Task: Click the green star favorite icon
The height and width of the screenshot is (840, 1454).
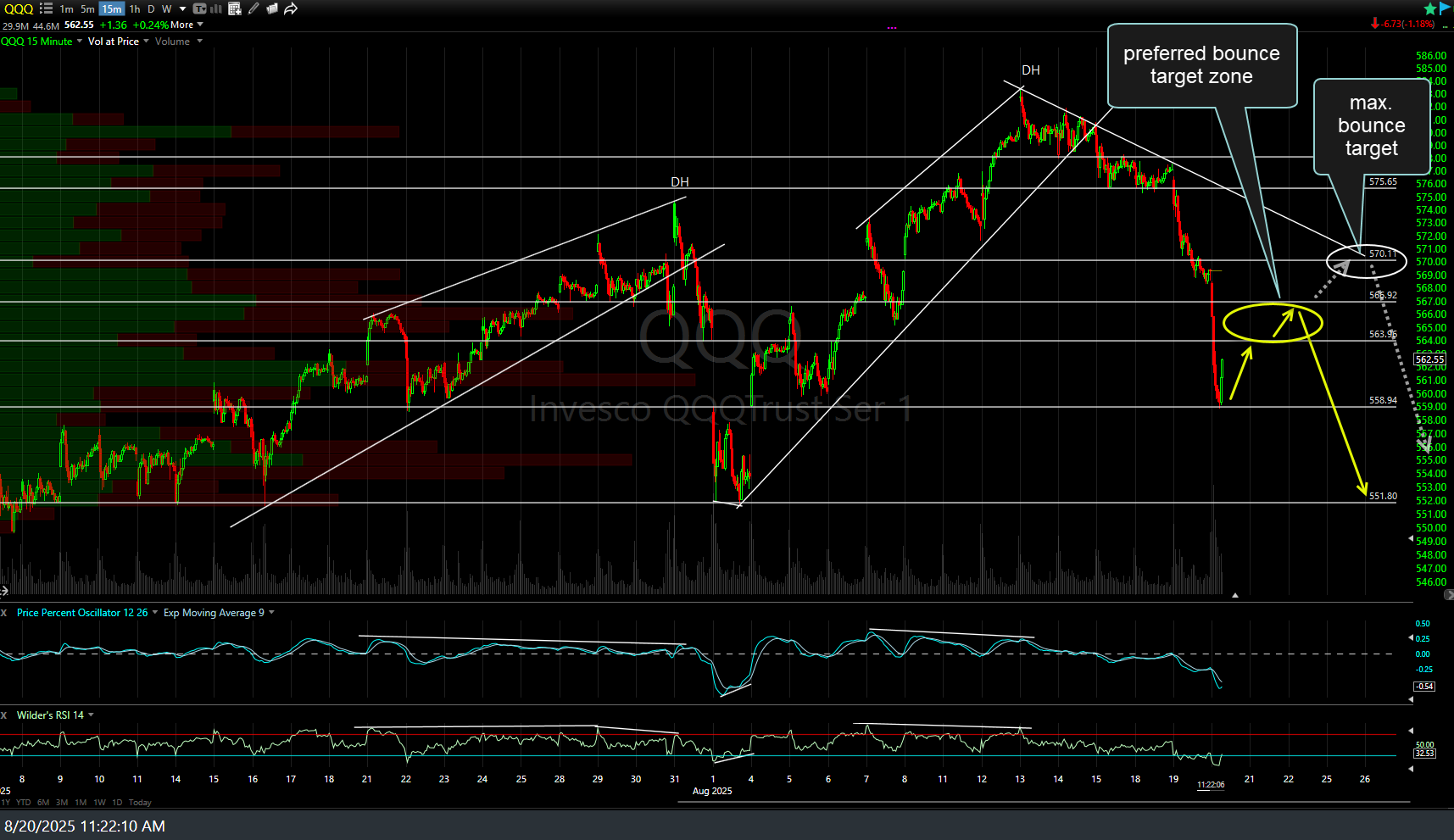Action: (1430, 8)
